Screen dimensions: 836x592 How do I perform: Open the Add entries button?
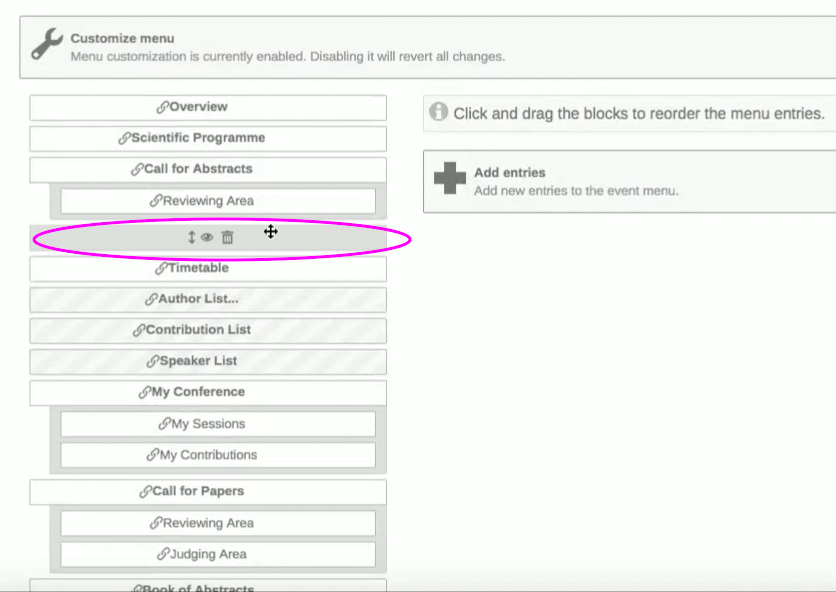click(630, 181)
